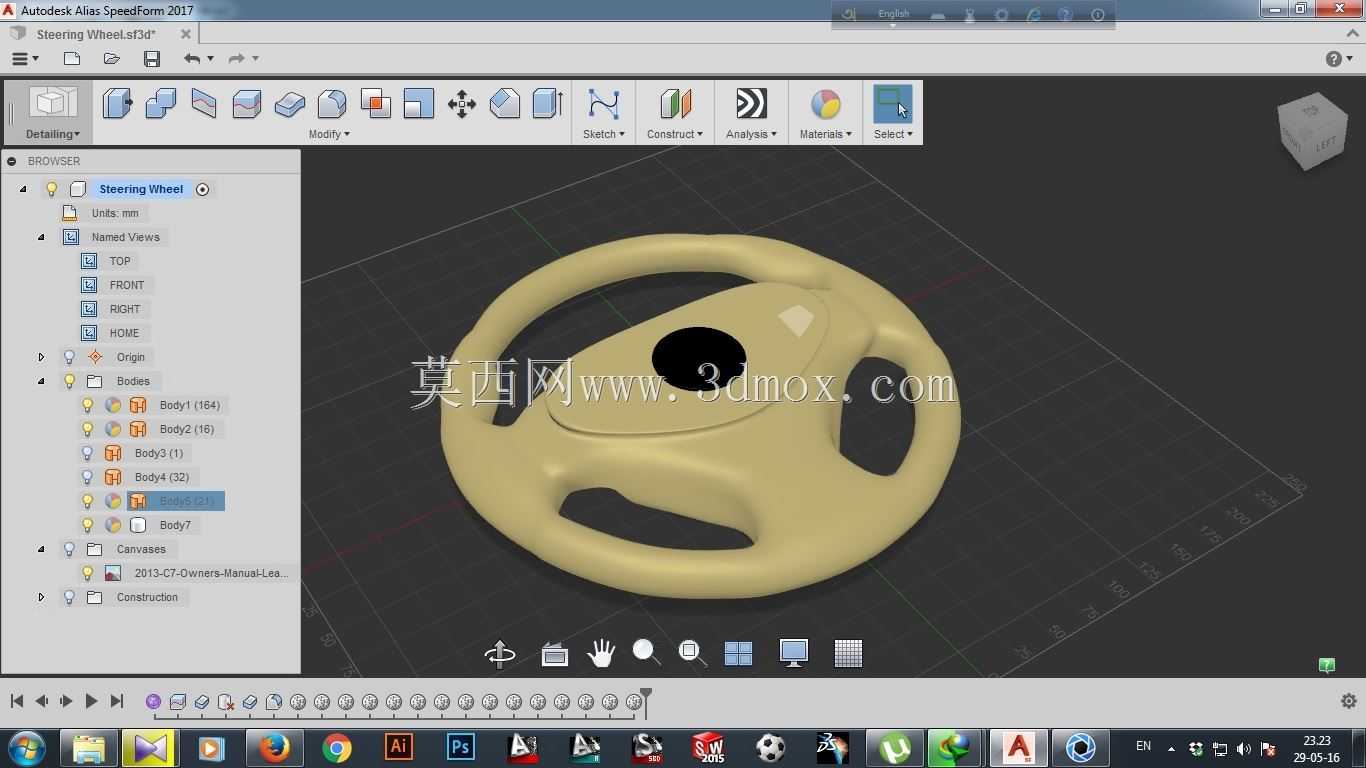Image resolution: width=1366 pixels, height=768 pixels.
Task: Expand the Origin node
Action: click(41, 357)
